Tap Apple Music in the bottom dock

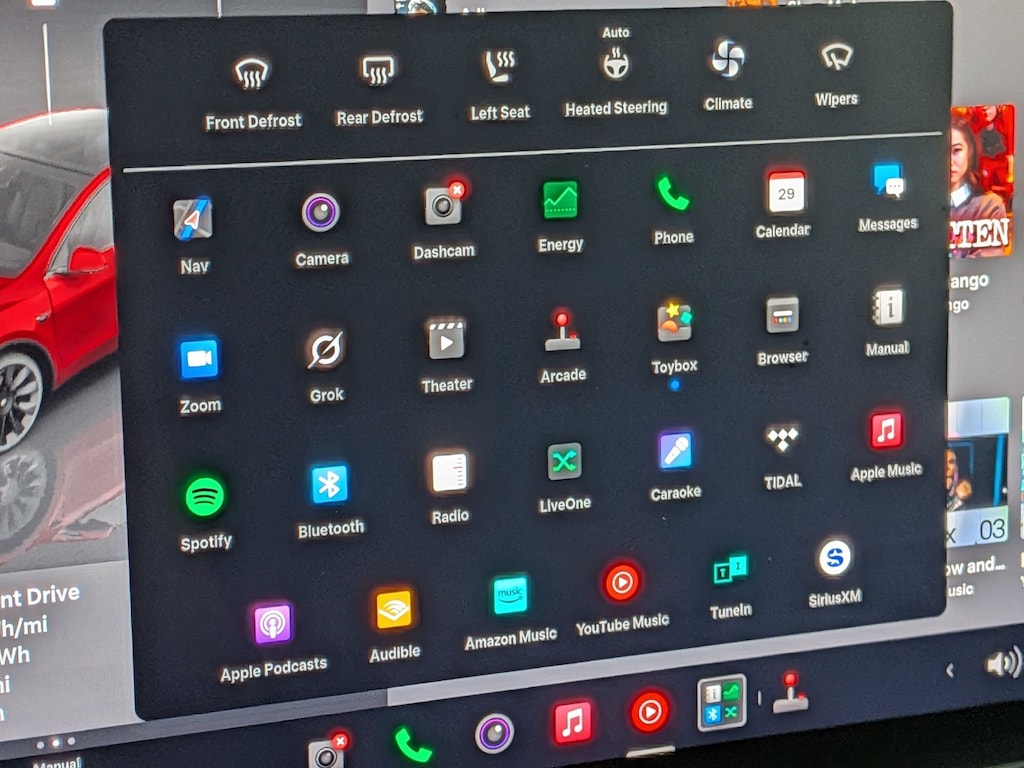[573, 722]
